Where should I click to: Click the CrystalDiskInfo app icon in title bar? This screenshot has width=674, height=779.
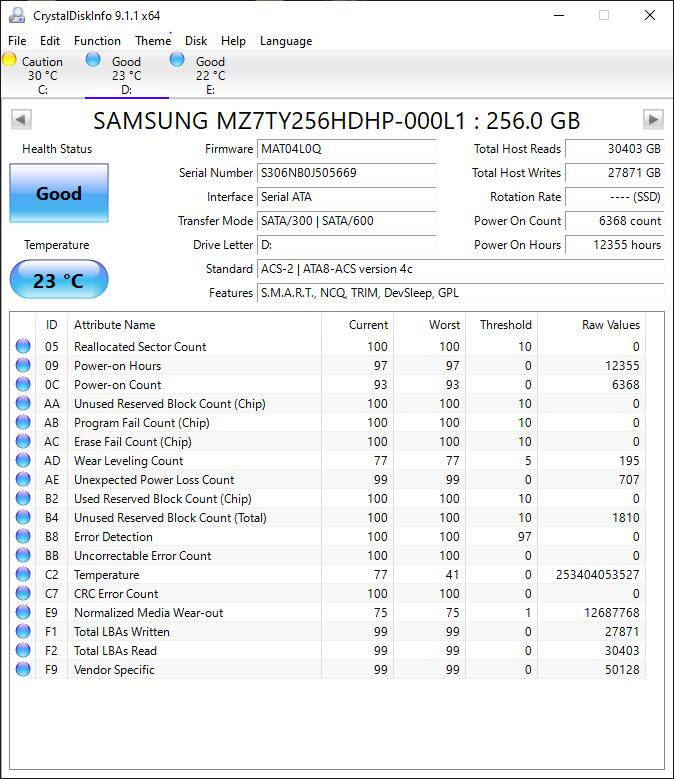[x=16, y=15]
